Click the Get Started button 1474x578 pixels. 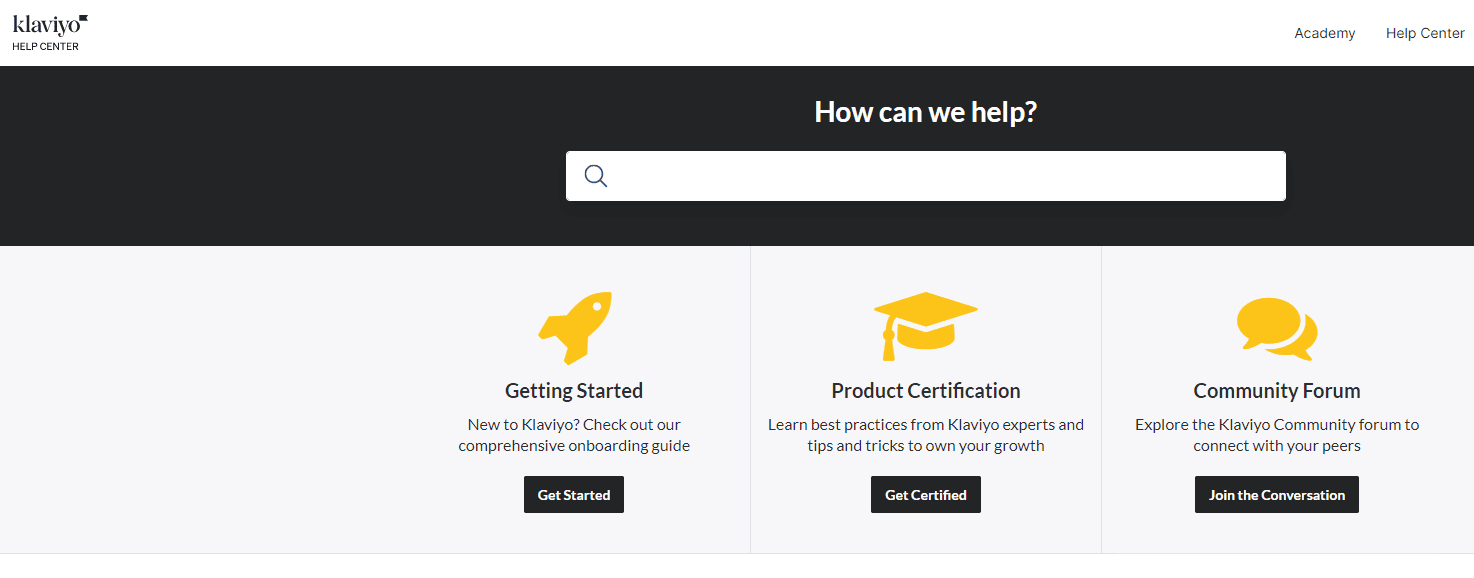click(x=574, y=495)
